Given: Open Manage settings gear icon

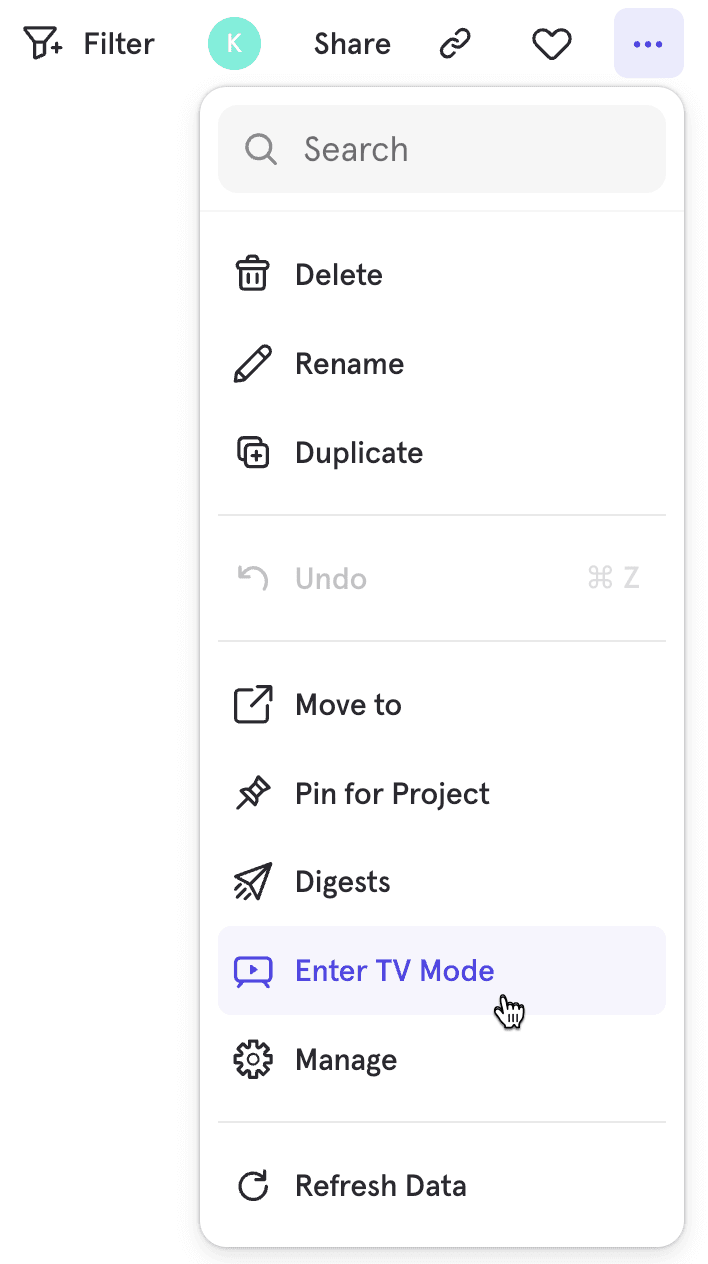Looking at the screenshot, I should [252, 1060].
